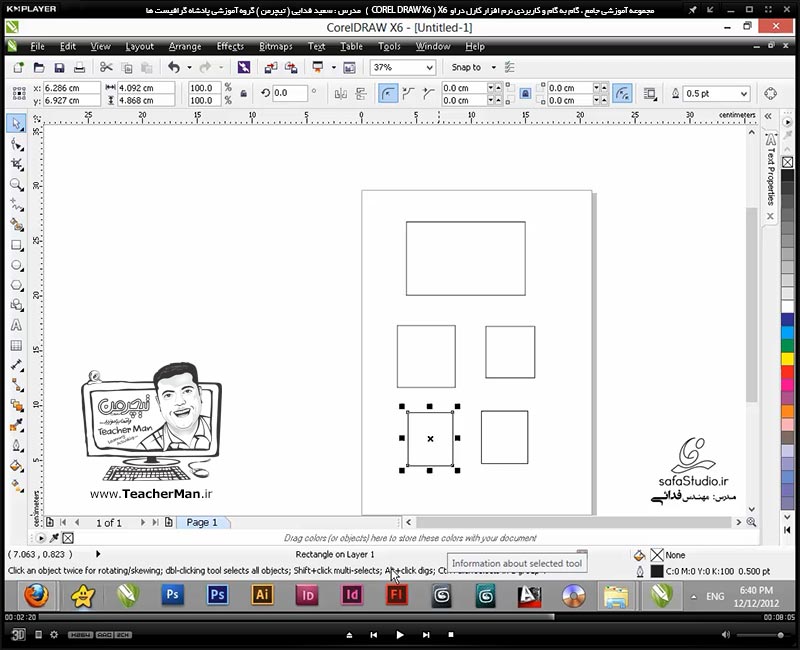The height and width of the screenshot is (650, 800).
Task: Select the Fill tool bucket
Action: tap(17, 465)
